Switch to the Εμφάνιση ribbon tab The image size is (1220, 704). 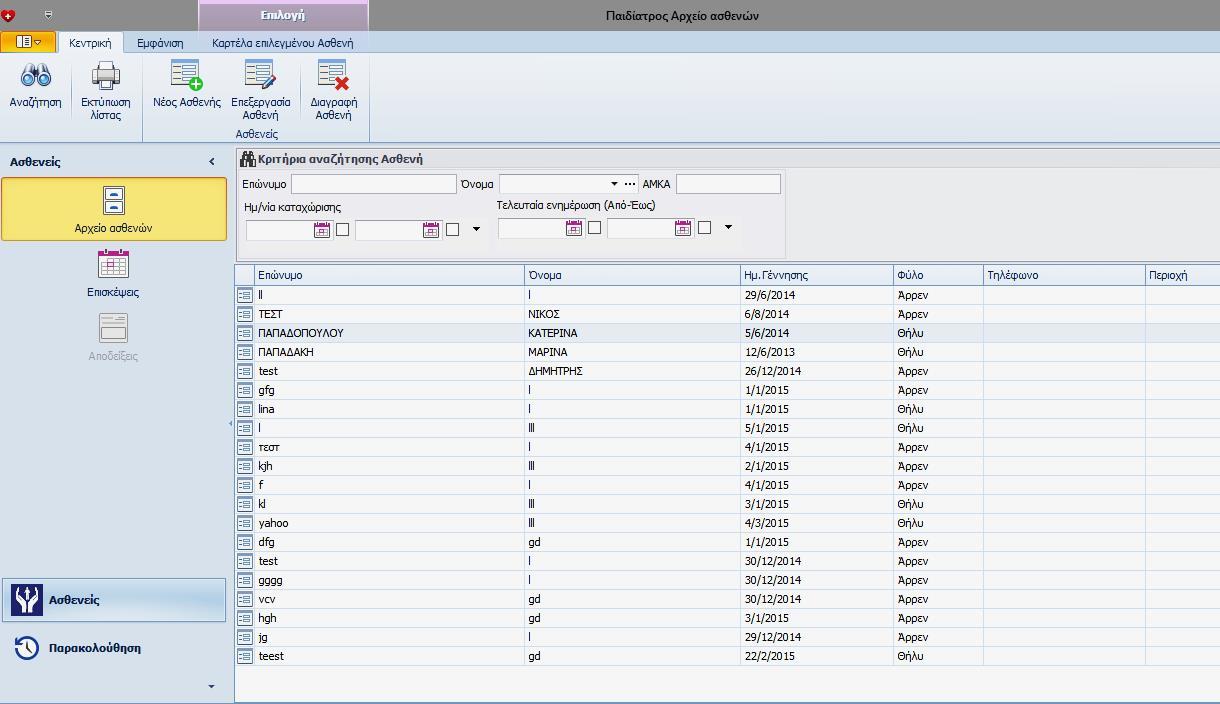(160, 43)
